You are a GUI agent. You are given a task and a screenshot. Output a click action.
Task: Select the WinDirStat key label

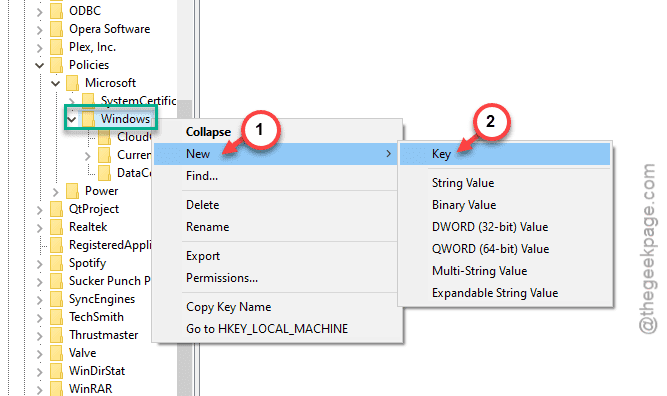click(97, 371)
